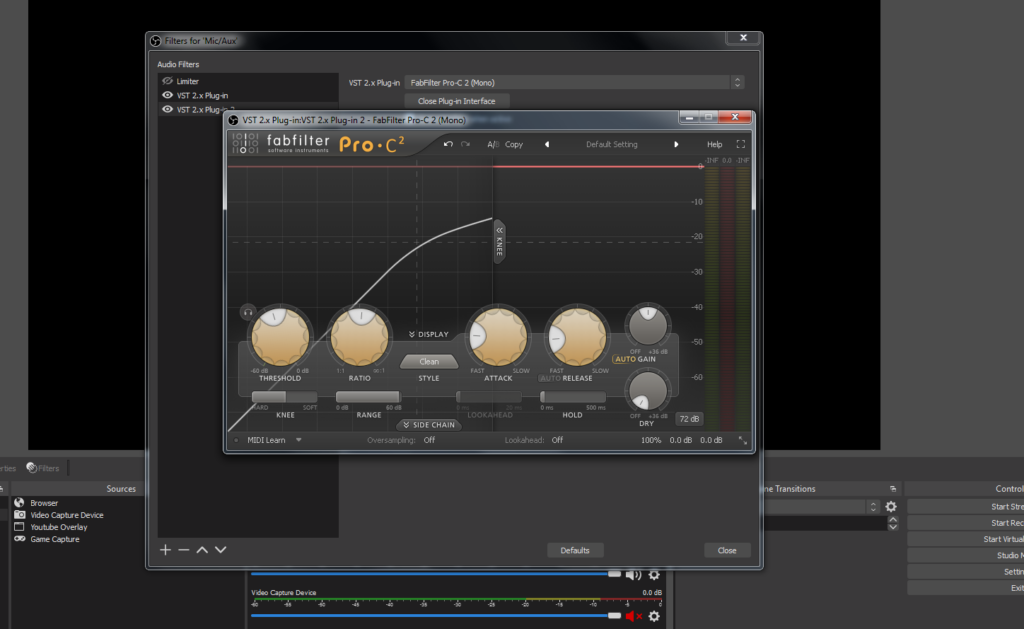
Task: Toggle visibility of first VST 2.x Plug-in filter
Action: [167, 95]
